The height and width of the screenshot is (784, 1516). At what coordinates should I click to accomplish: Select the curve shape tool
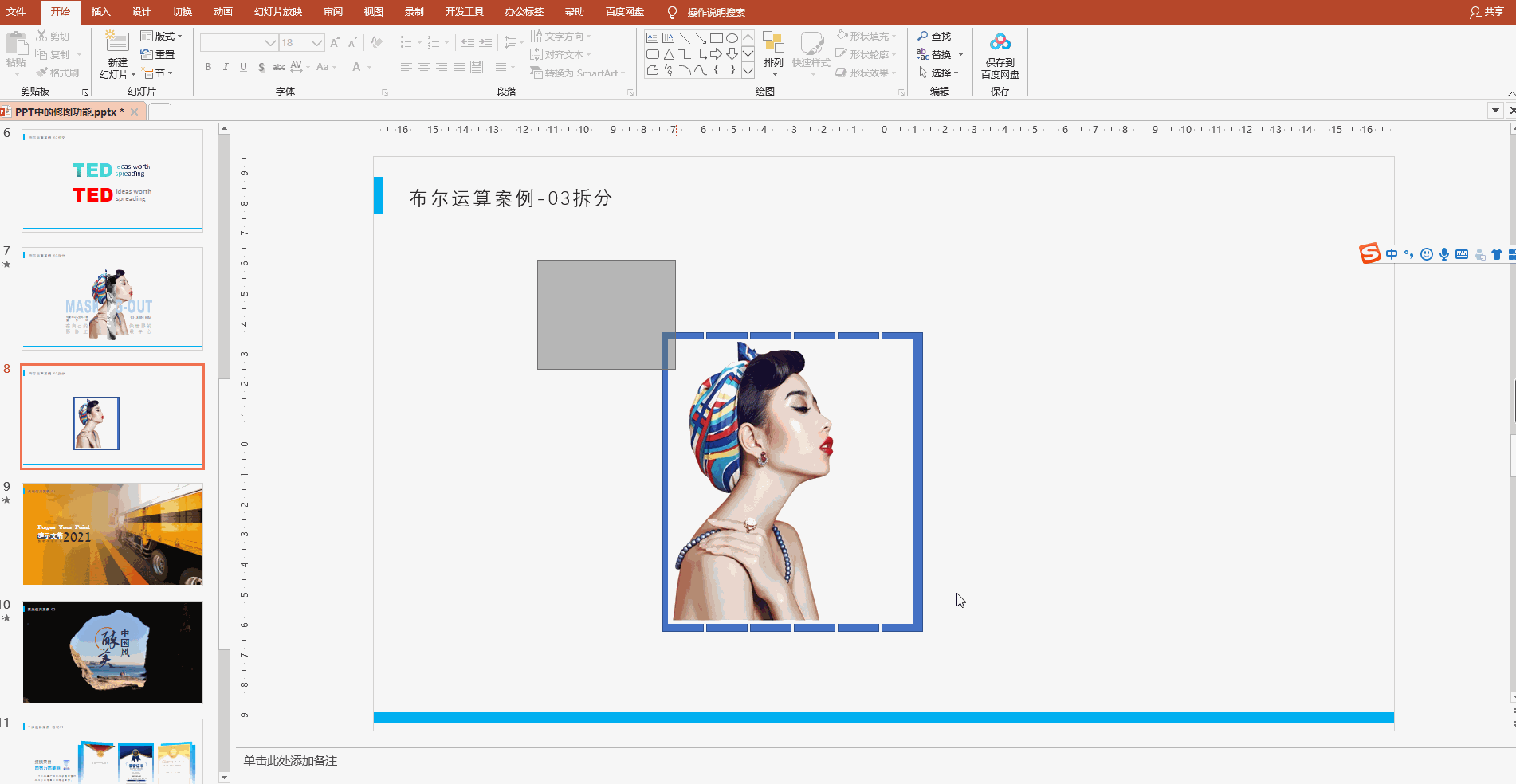pyautogui.click(x=700, y=70)
